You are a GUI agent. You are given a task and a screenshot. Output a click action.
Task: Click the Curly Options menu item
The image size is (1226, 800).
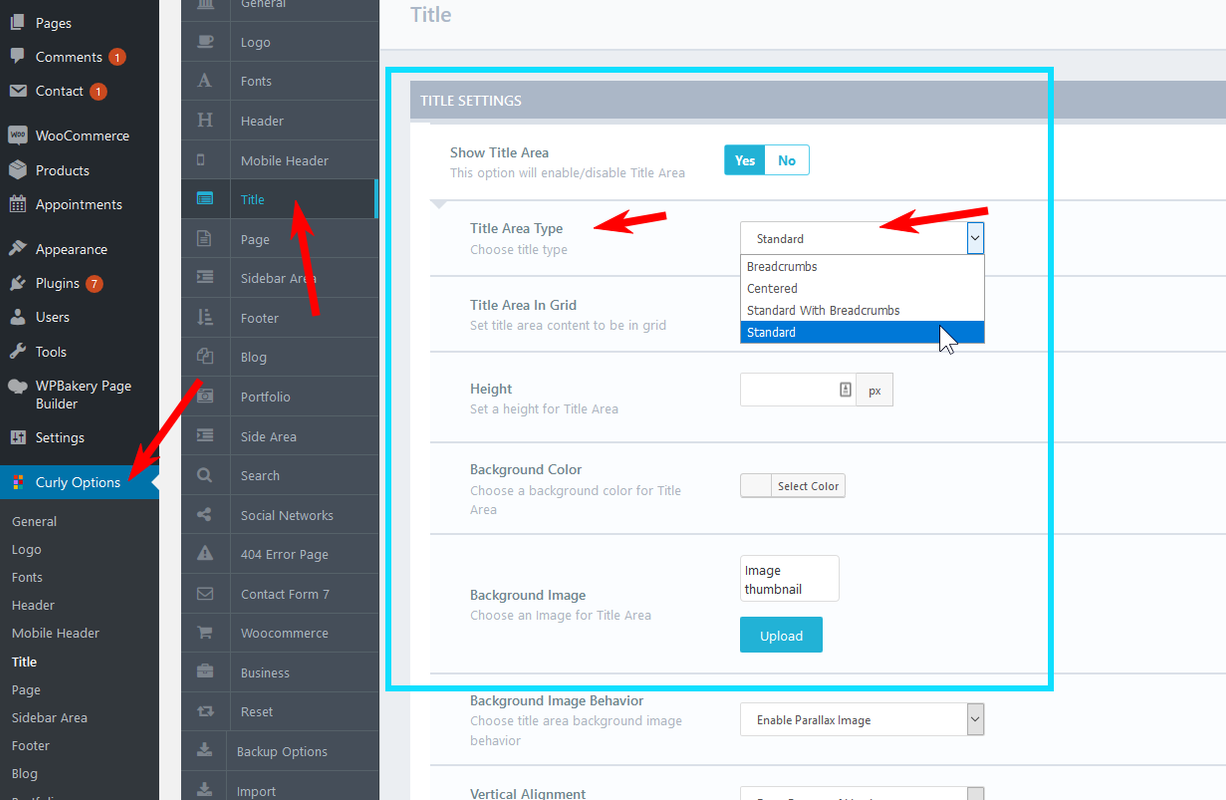click(x=79, y=482)
